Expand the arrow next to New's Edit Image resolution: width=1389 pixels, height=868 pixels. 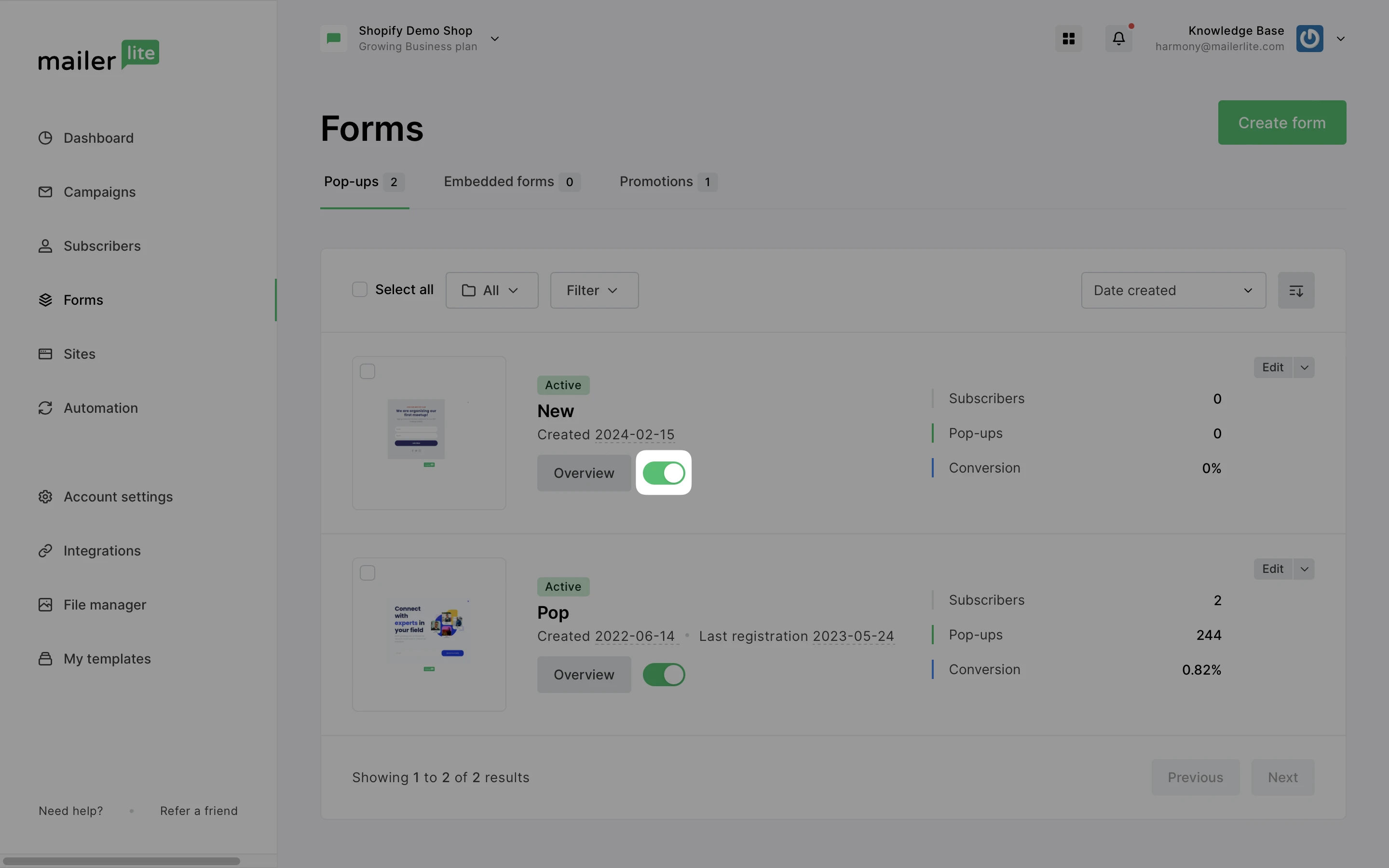[x=1304, y=367]
